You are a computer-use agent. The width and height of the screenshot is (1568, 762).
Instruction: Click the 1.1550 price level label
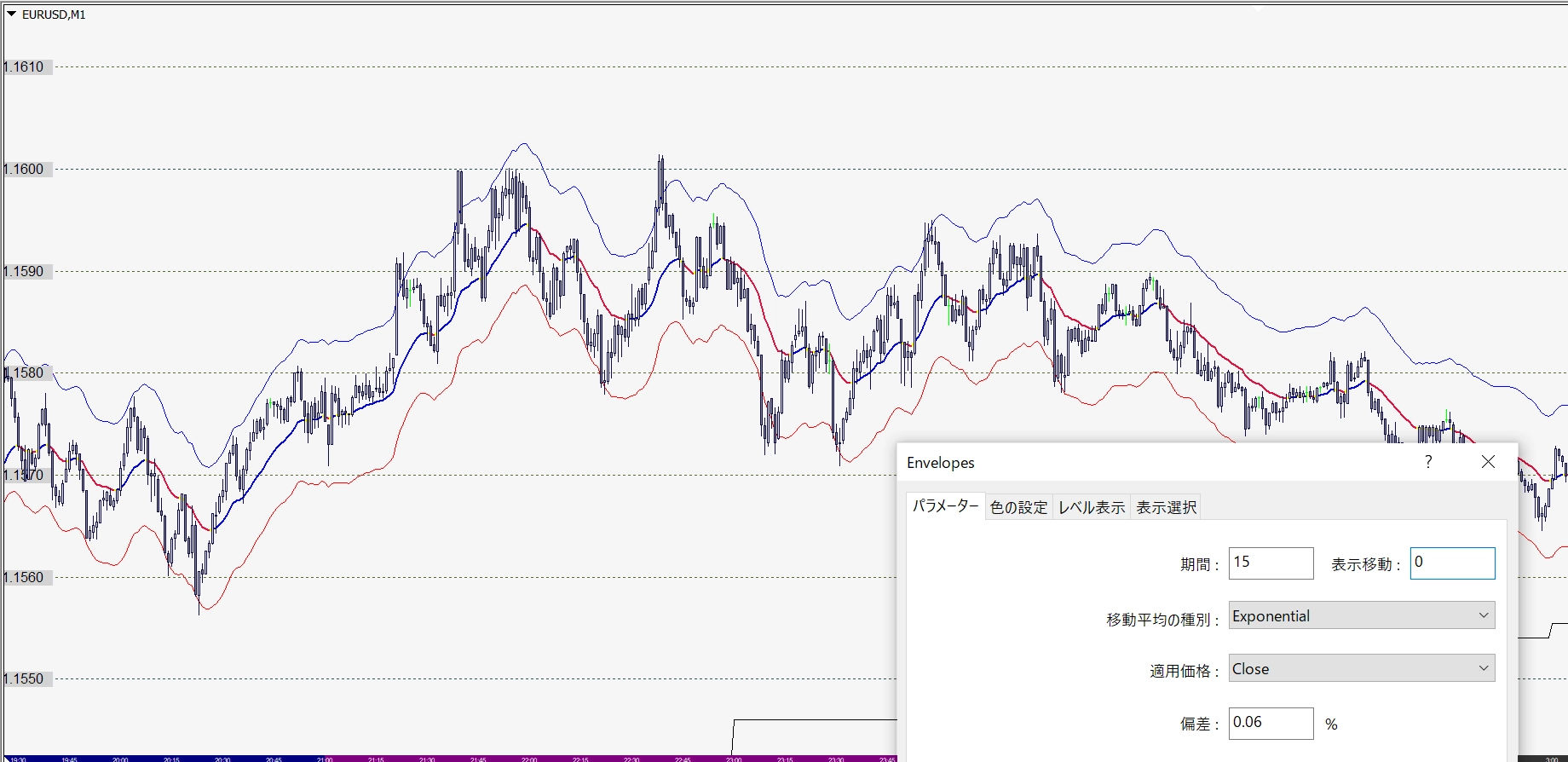(24, 679)
